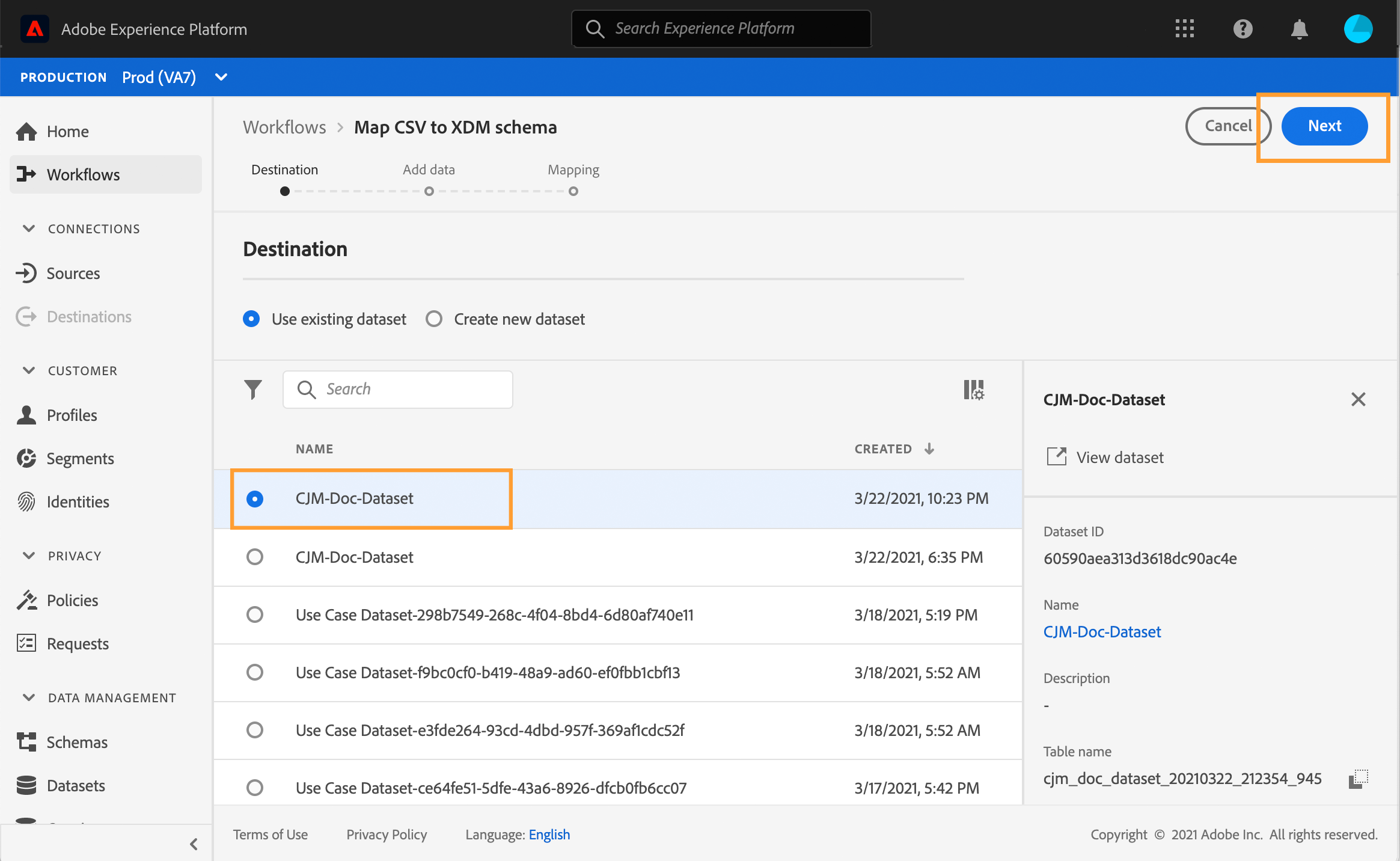This screenshot has height=861, width=1400.
Task: Expand the Prod (VA7) sandbox dropdown
Action: tap(221, 77)
